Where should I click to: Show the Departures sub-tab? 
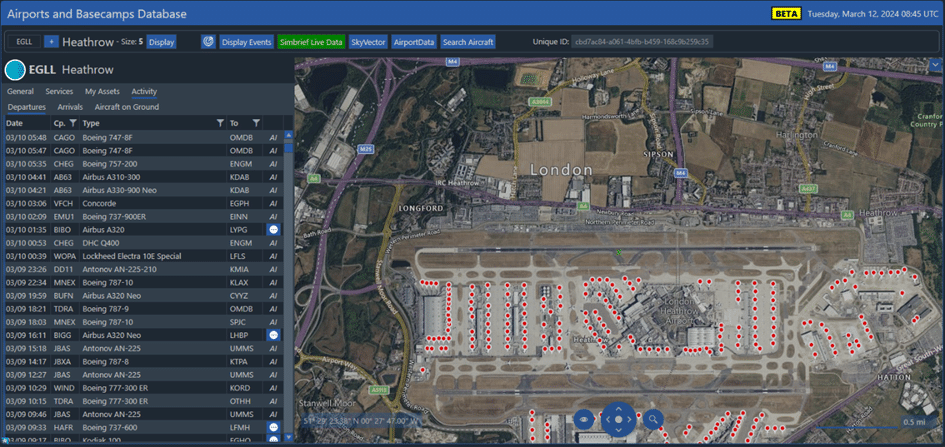27,107
